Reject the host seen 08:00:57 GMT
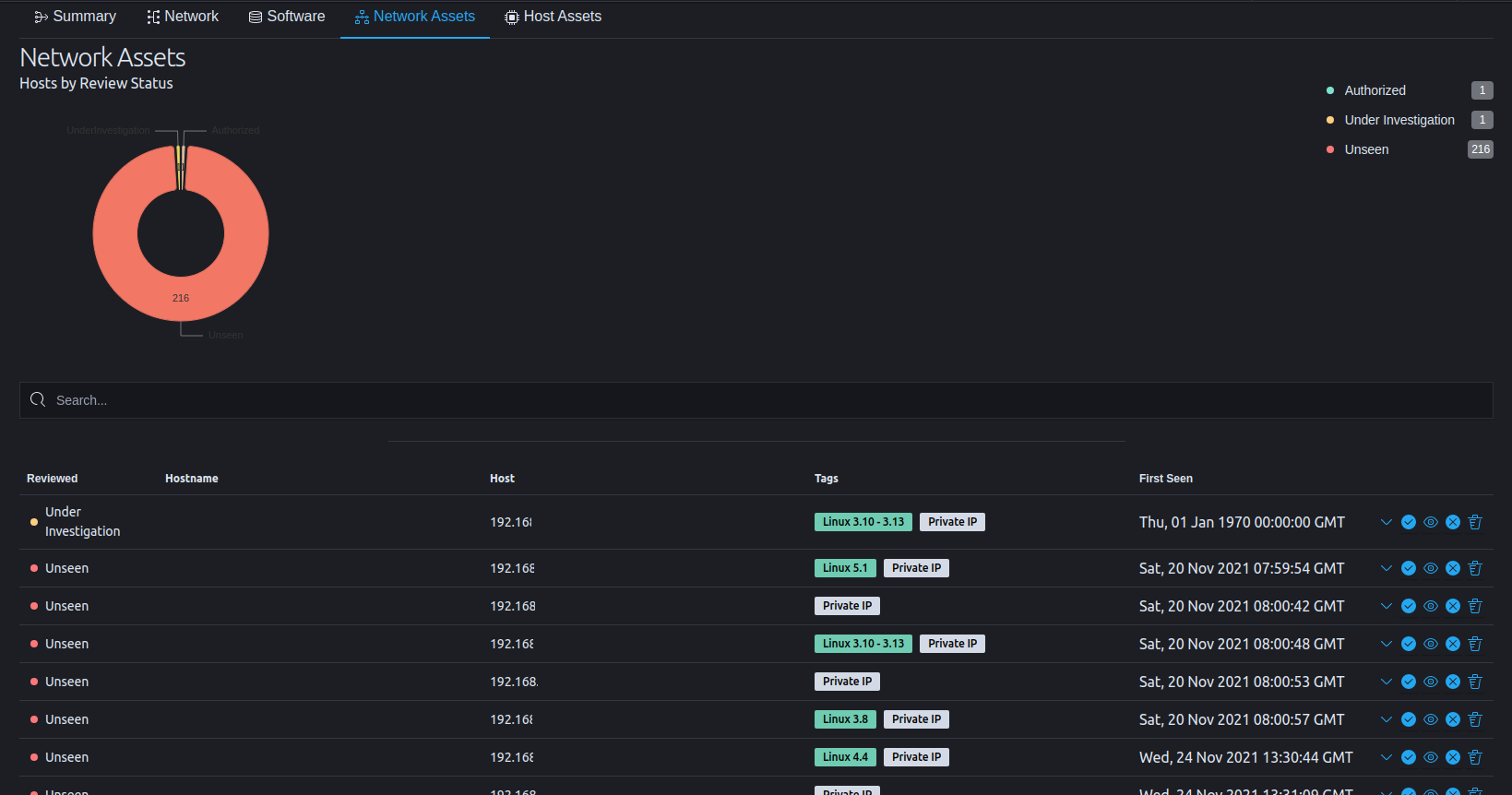Viewport: 1512px width, 795px height. coord(1453,719)
